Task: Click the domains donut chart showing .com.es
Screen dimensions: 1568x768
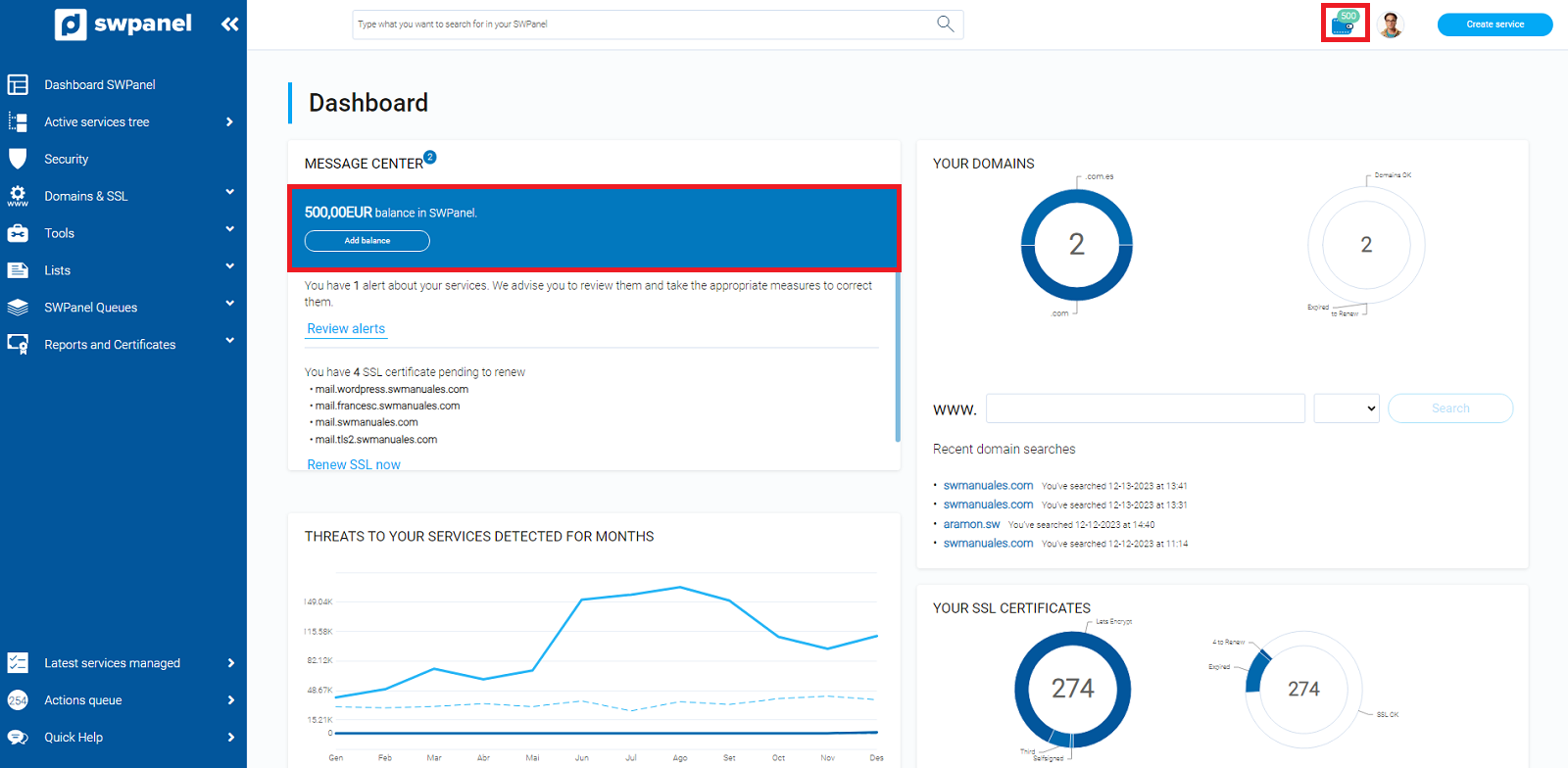Action: pyautogui.click(x=1077, y=245)
